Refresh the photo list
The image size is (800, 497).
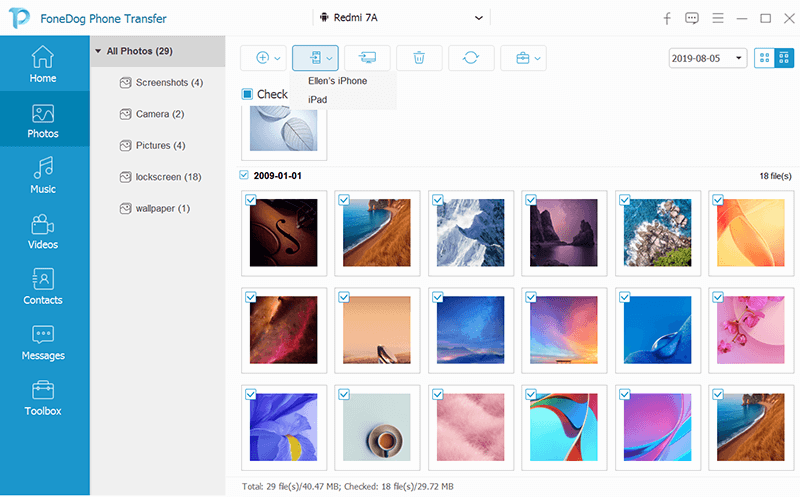pos(471,58)
